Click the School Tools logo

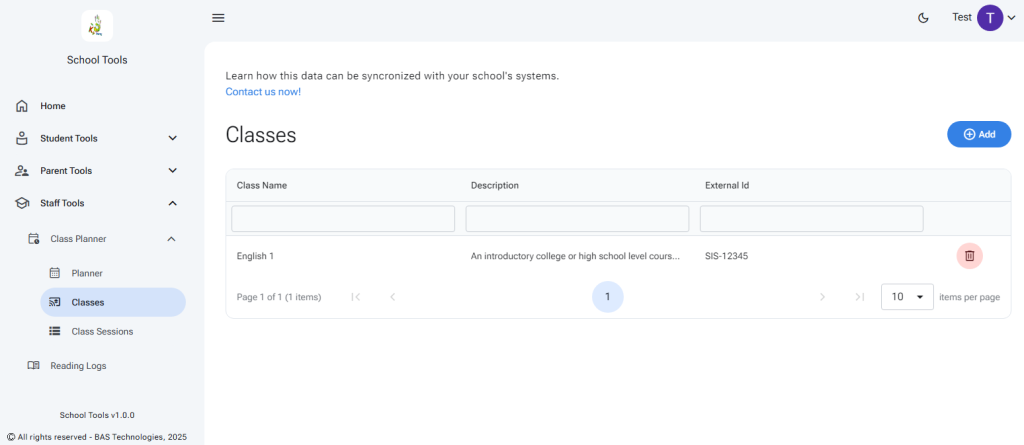[97, 26]
